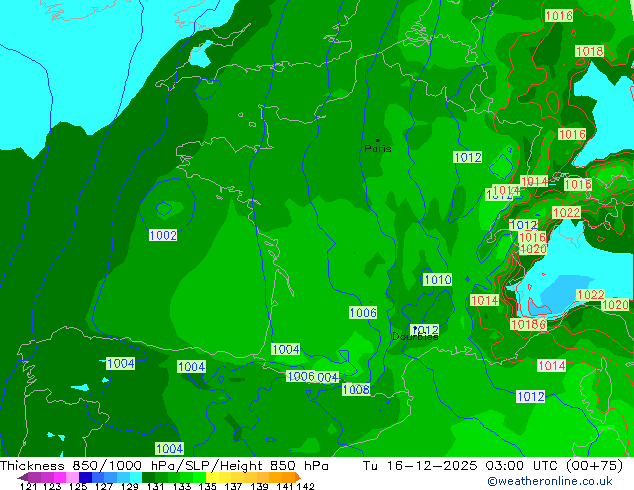Select the 1010 isobar label
The width and height of the screenshot is (634, 490).
pyautogui.click(x=437, y=279)
